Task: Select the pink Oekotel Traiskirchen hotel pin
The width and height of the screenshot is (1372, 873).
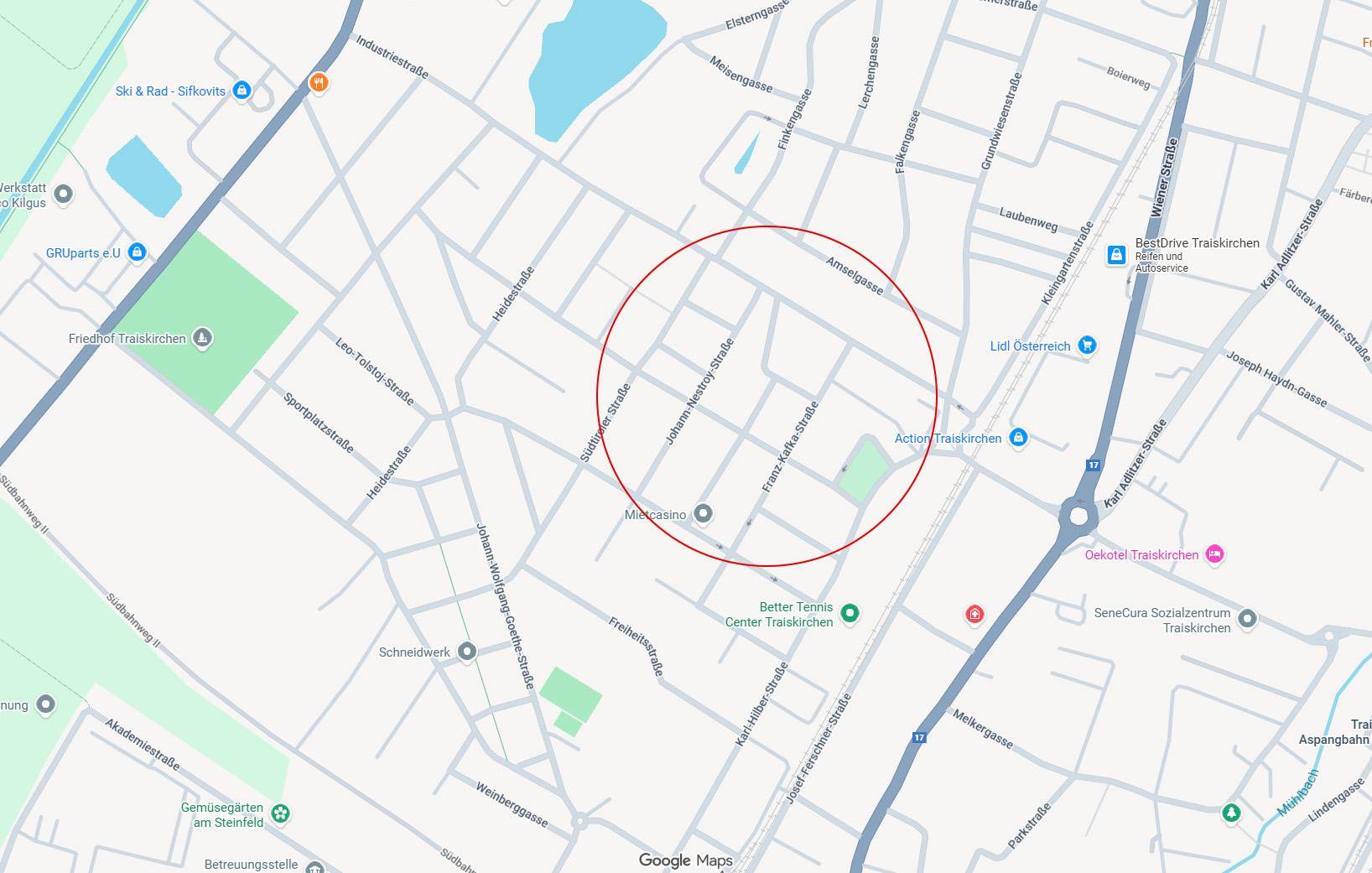Action: (x=1214, y=553)
